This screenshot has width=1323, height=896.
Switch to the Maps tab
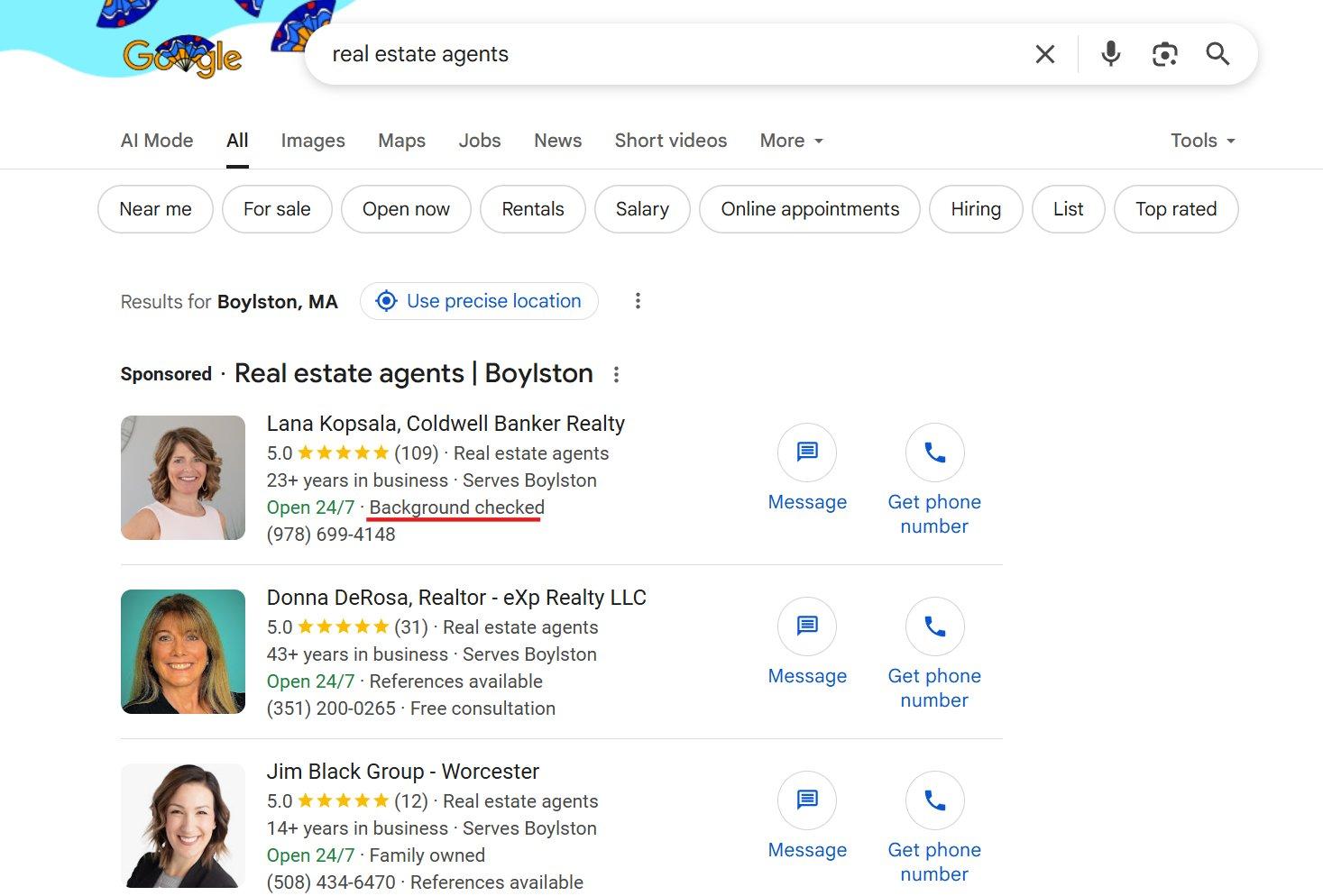point(401,141)
